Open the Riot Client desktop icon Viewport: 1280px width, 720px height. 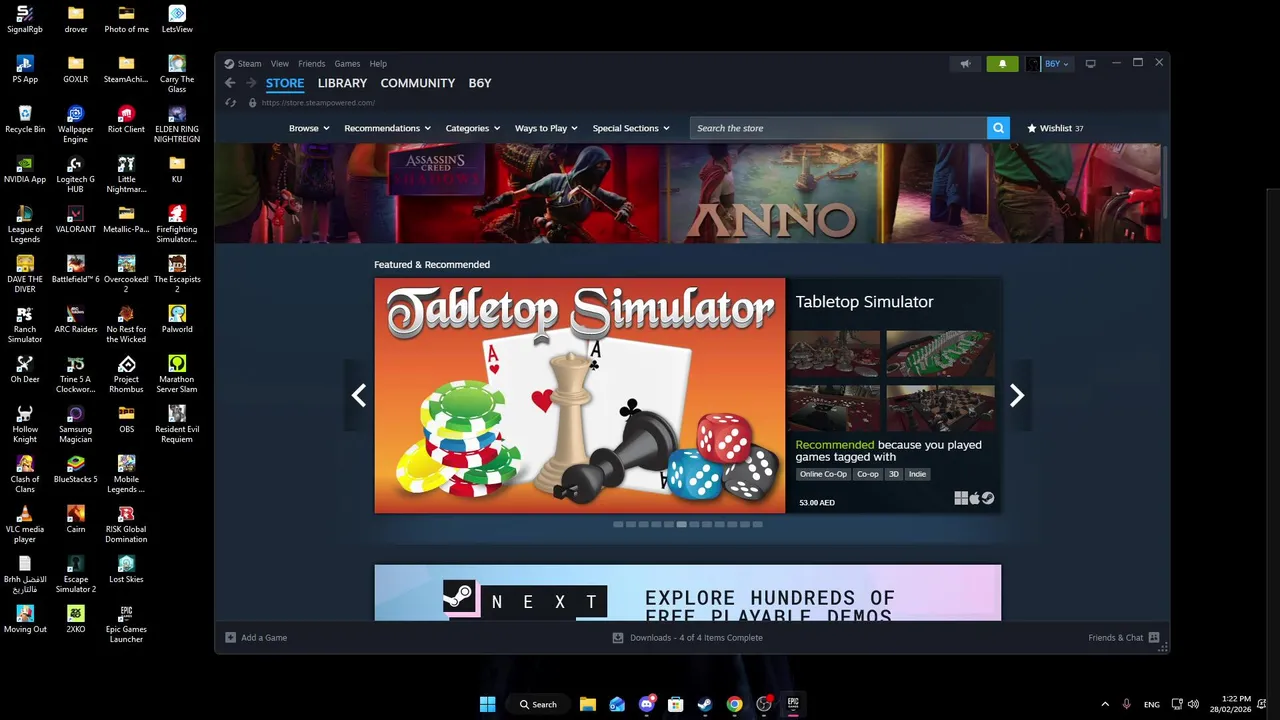coord(126,119)
